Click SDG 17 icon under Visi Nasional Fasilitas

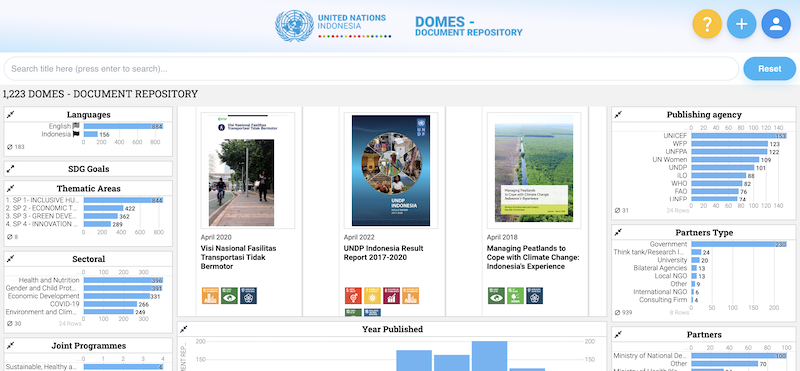pyautogui.click(x=248, y=295)
